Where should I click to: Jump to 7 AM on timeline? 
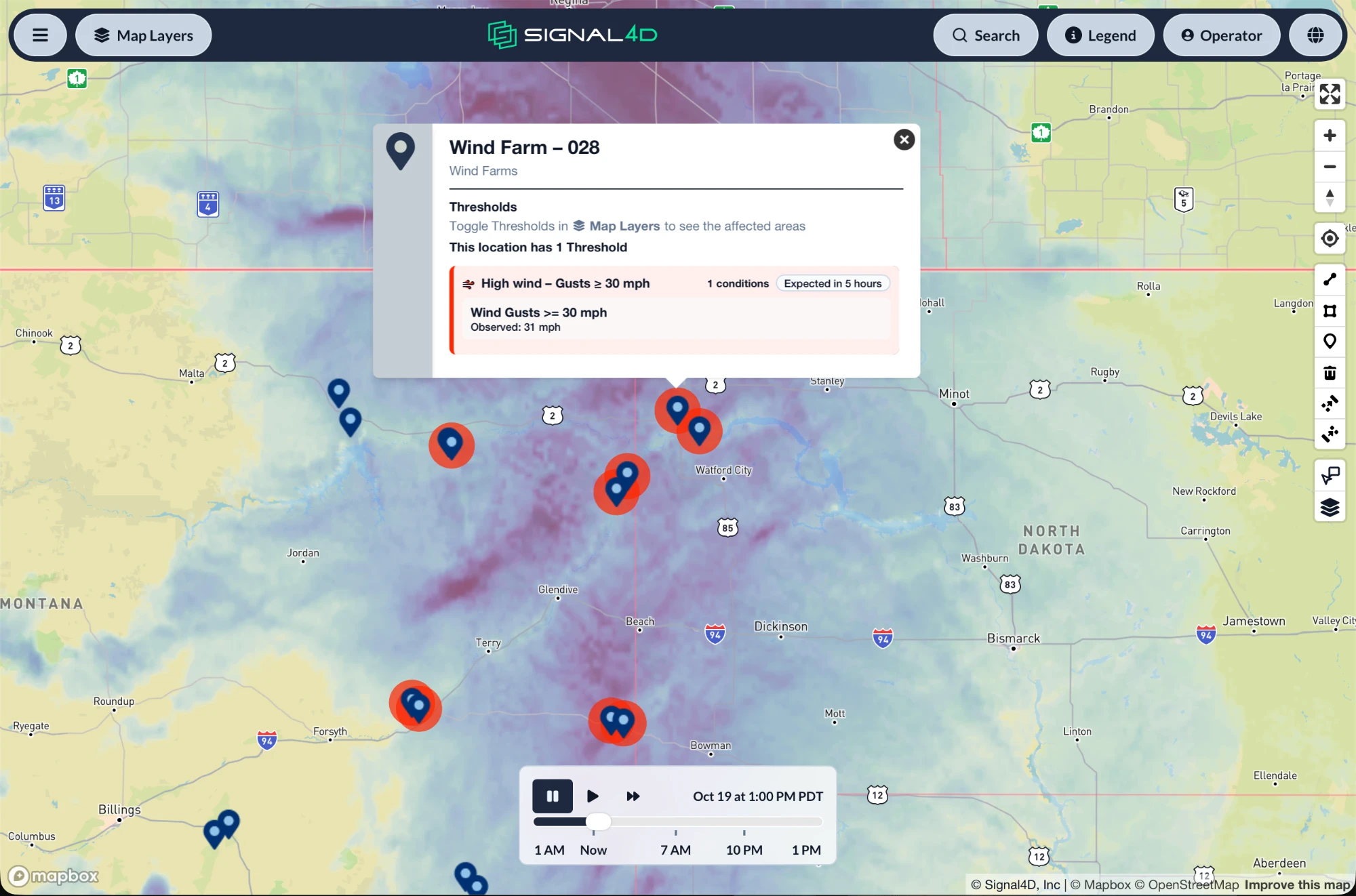pos(675,850)
